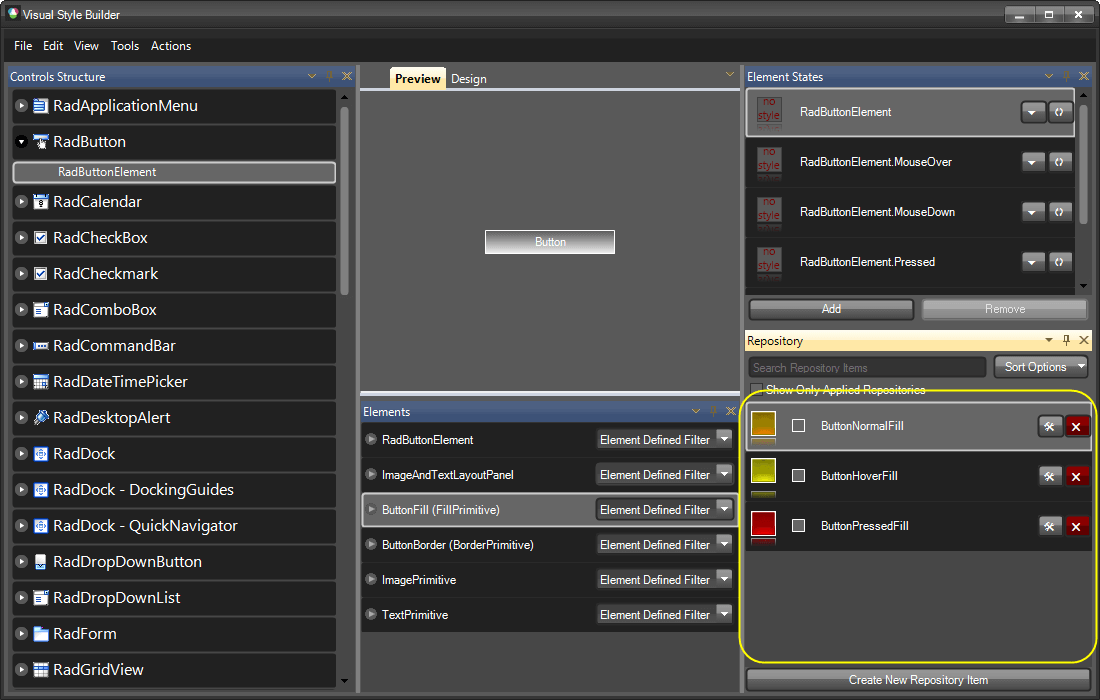
Task: Click Create New Repository Item
Action: 918,680
